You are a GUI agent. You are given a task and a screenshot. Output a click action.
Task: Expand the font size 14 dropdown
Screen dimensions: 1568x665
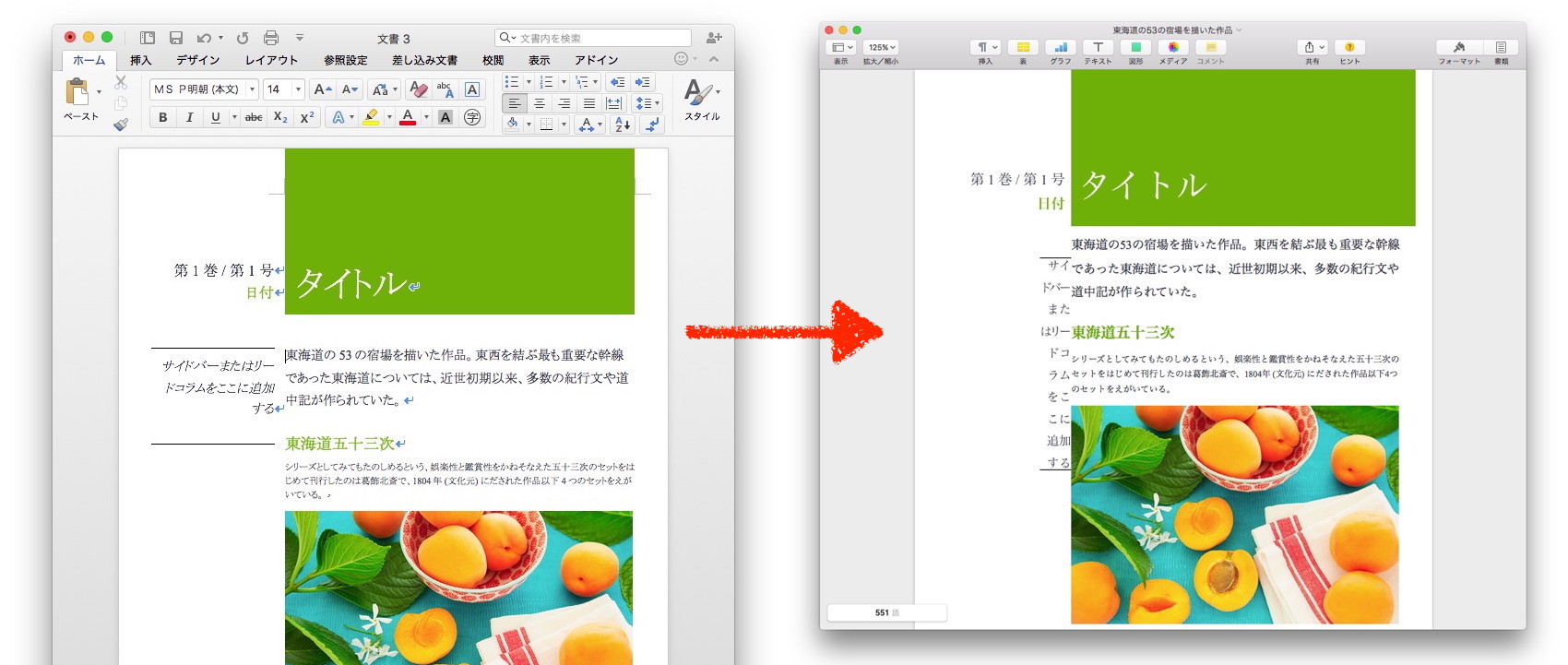[x=297, y=89]
